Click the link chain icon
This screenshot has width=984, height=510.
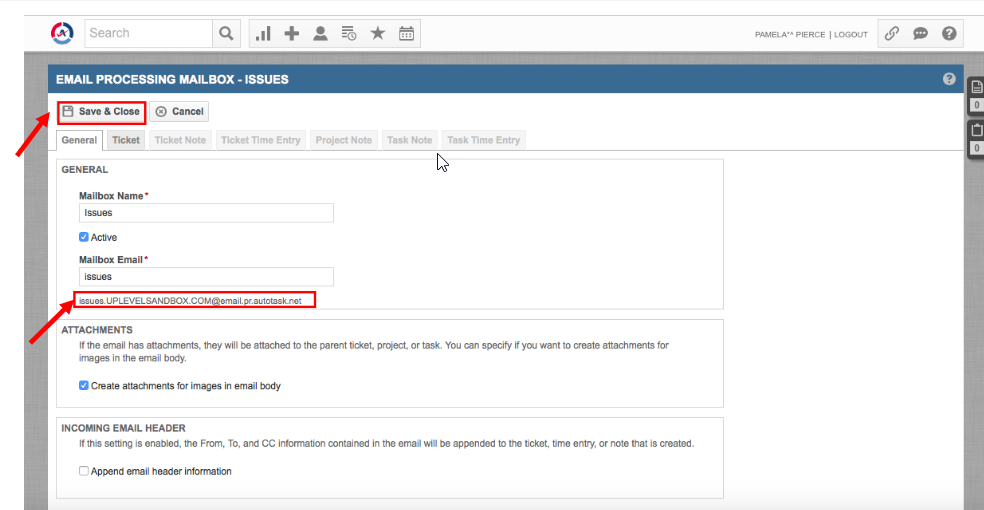click(892, 33)
